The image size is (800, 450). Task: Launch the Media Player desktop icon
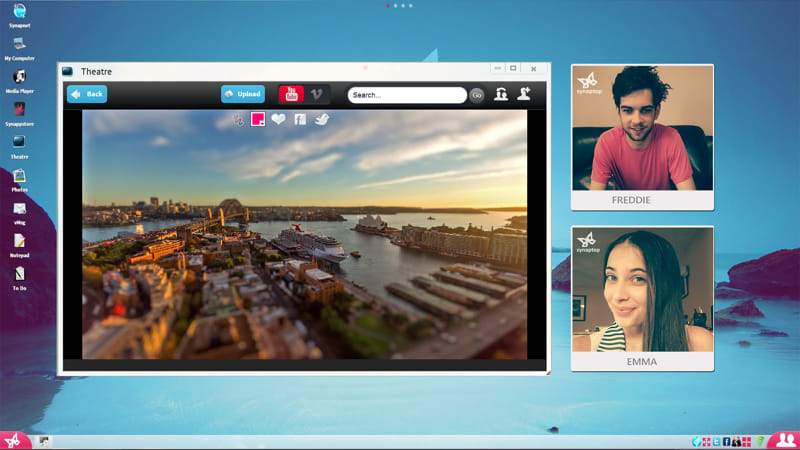(19, 82)
